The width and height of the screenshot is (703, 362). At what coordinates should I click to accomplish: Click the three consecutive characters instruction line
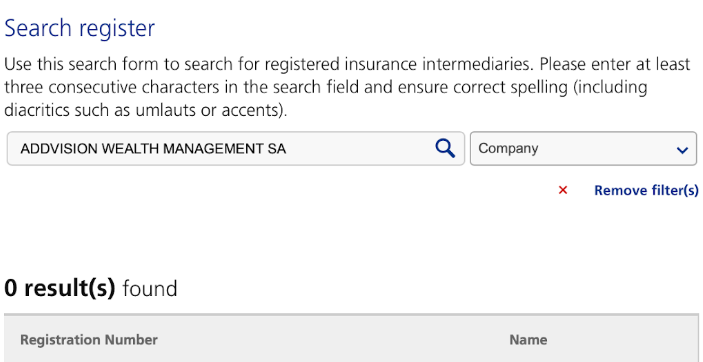pos(325,87)
